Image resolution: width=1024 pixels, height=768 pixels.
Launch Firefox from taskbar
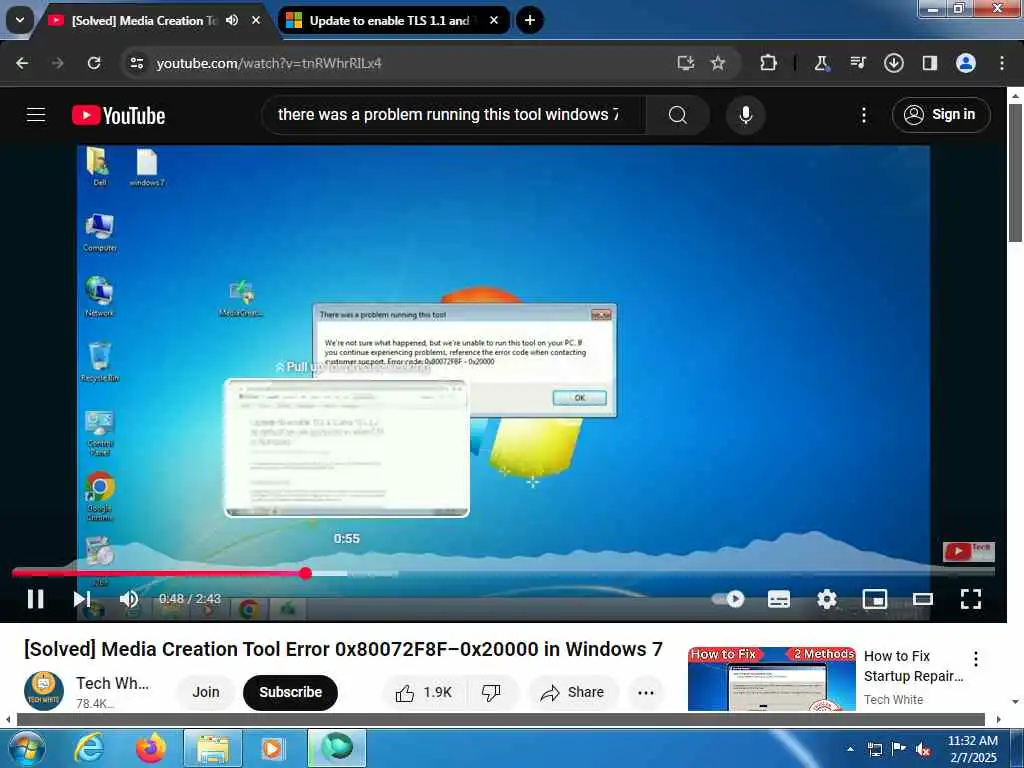pyautogui.click(x=151, y=748)
